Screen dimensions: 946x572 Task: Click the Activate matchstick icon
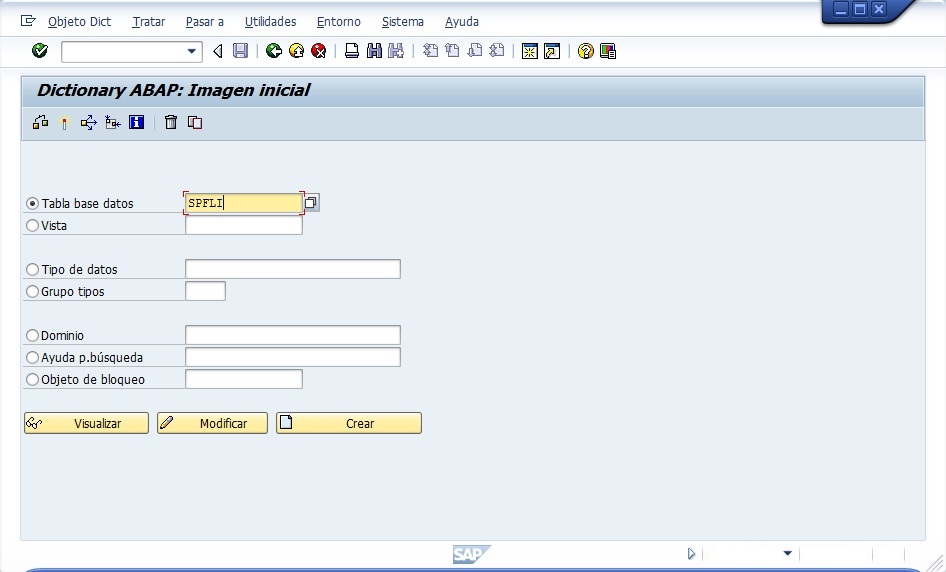(x=64, y=122)
